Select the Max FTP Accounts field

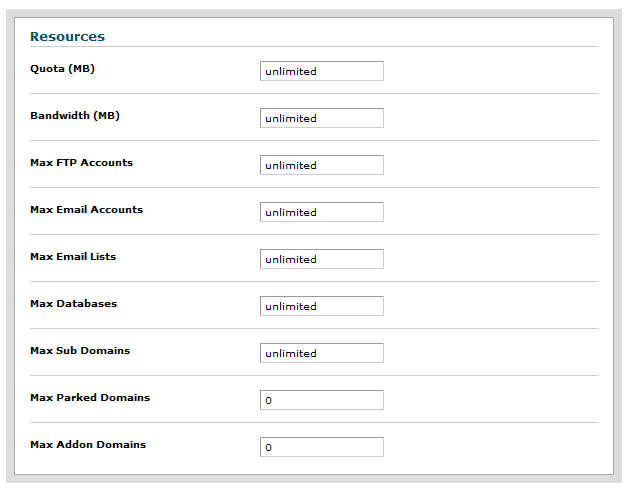pyautogui.click(x=321, y=165)
